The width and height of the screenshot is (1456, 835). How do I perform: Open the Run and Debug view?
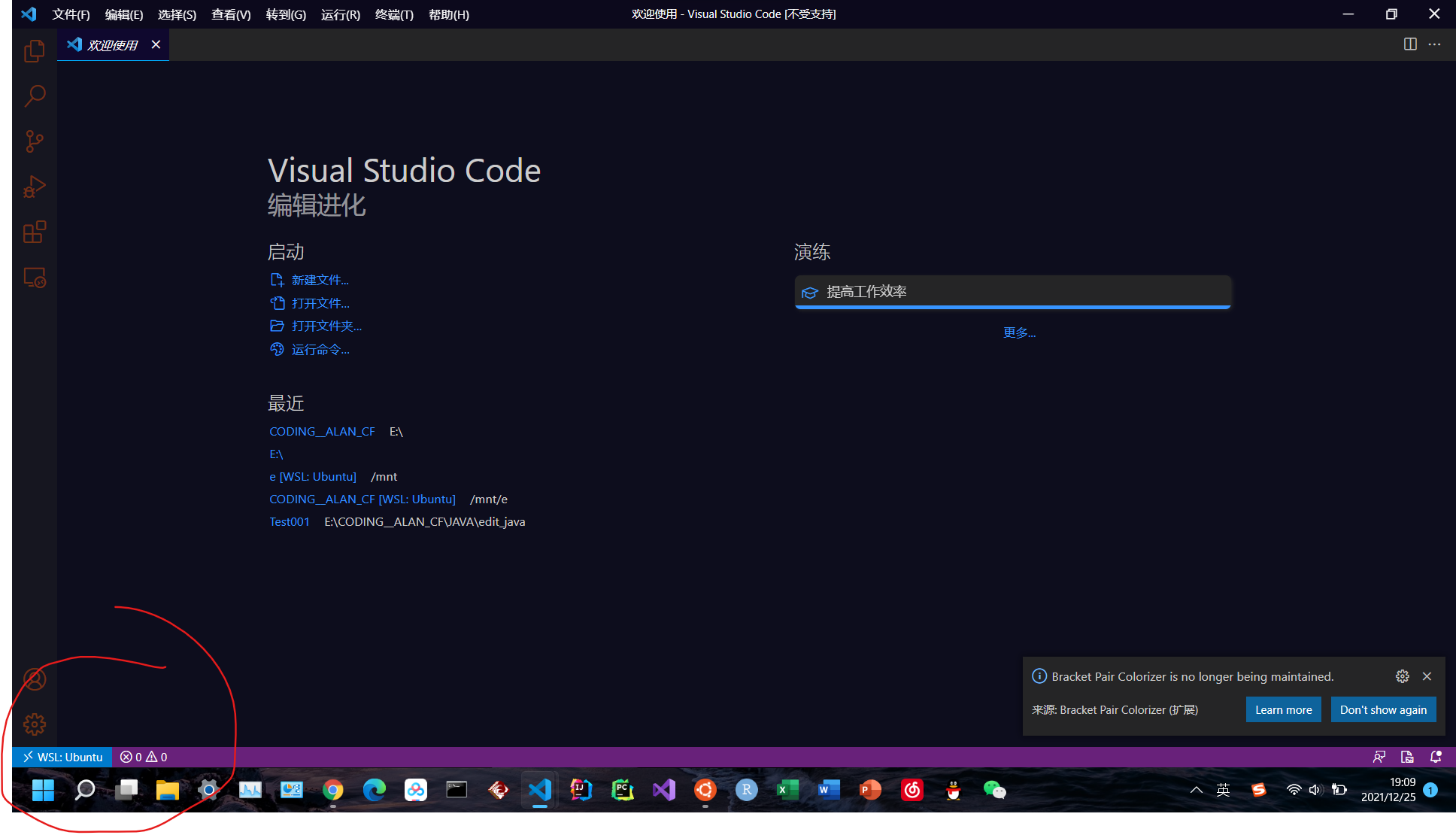35,187
